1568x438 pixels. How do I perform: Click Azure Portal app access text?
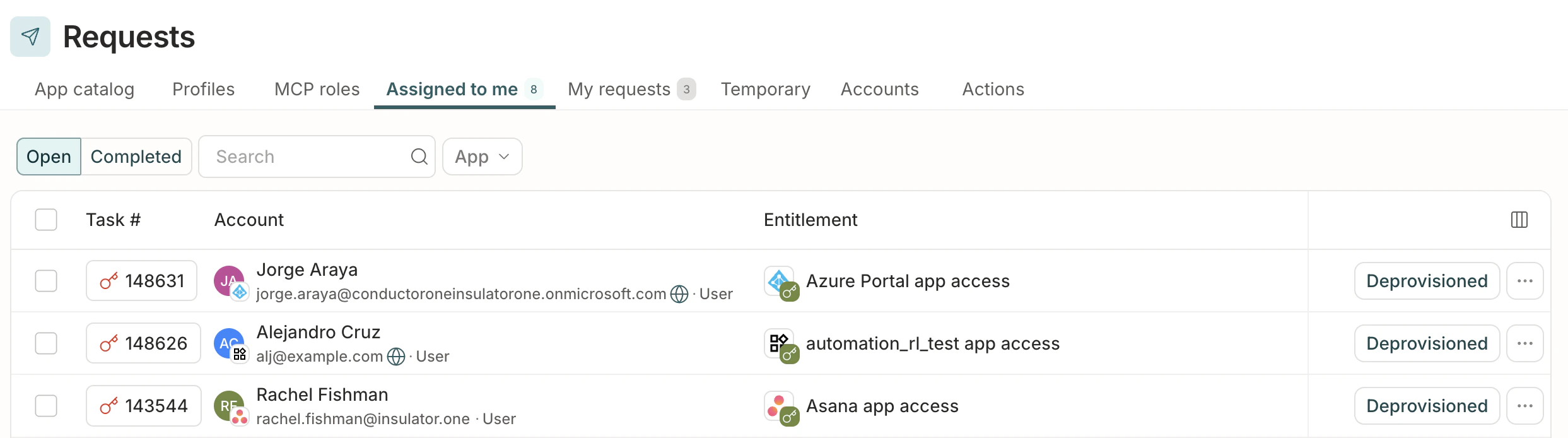pos(908,281)
